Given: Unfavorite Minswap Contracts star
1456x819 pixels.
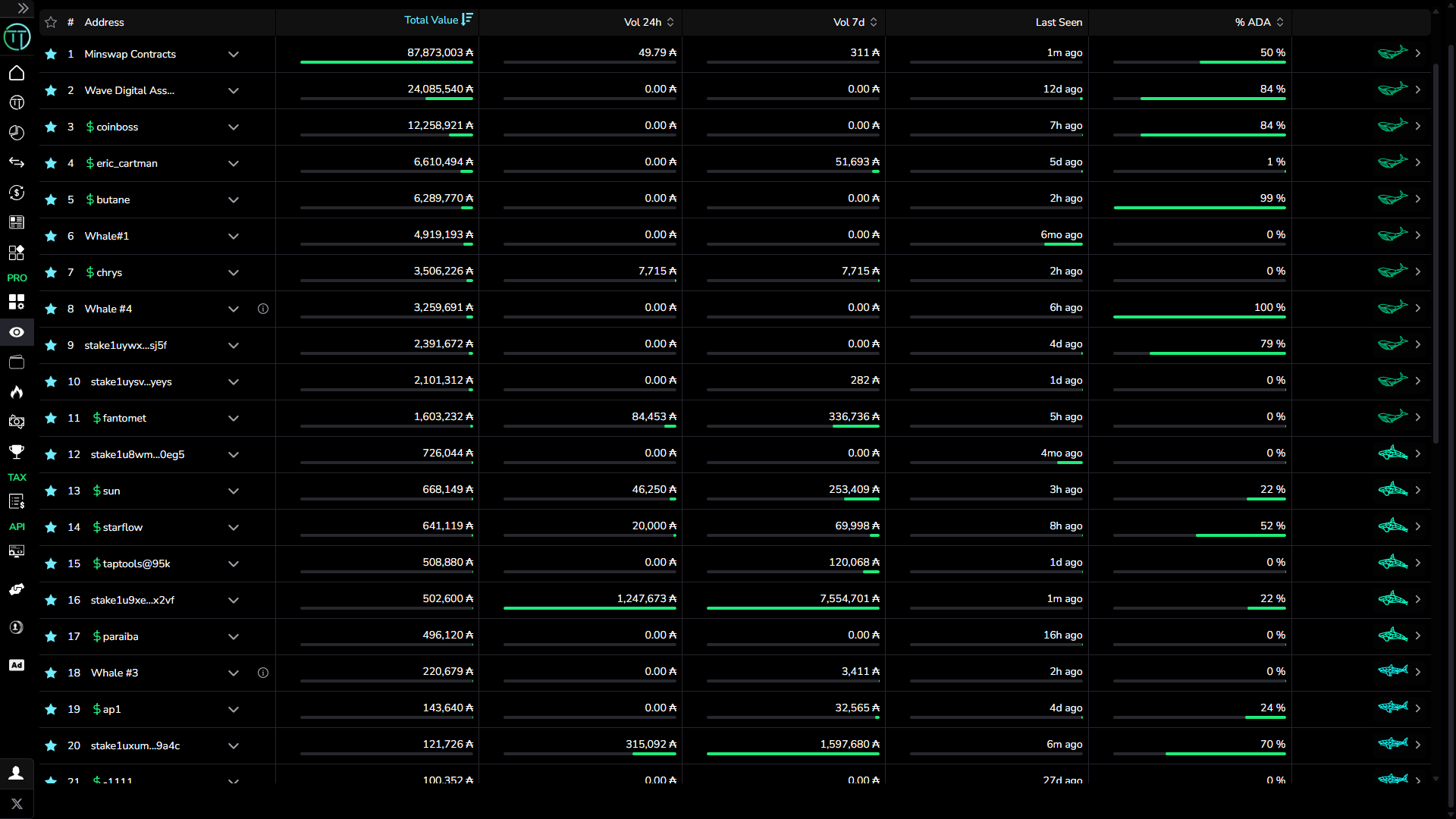Looking at the screenshot, I should click(x=51, y=54).
